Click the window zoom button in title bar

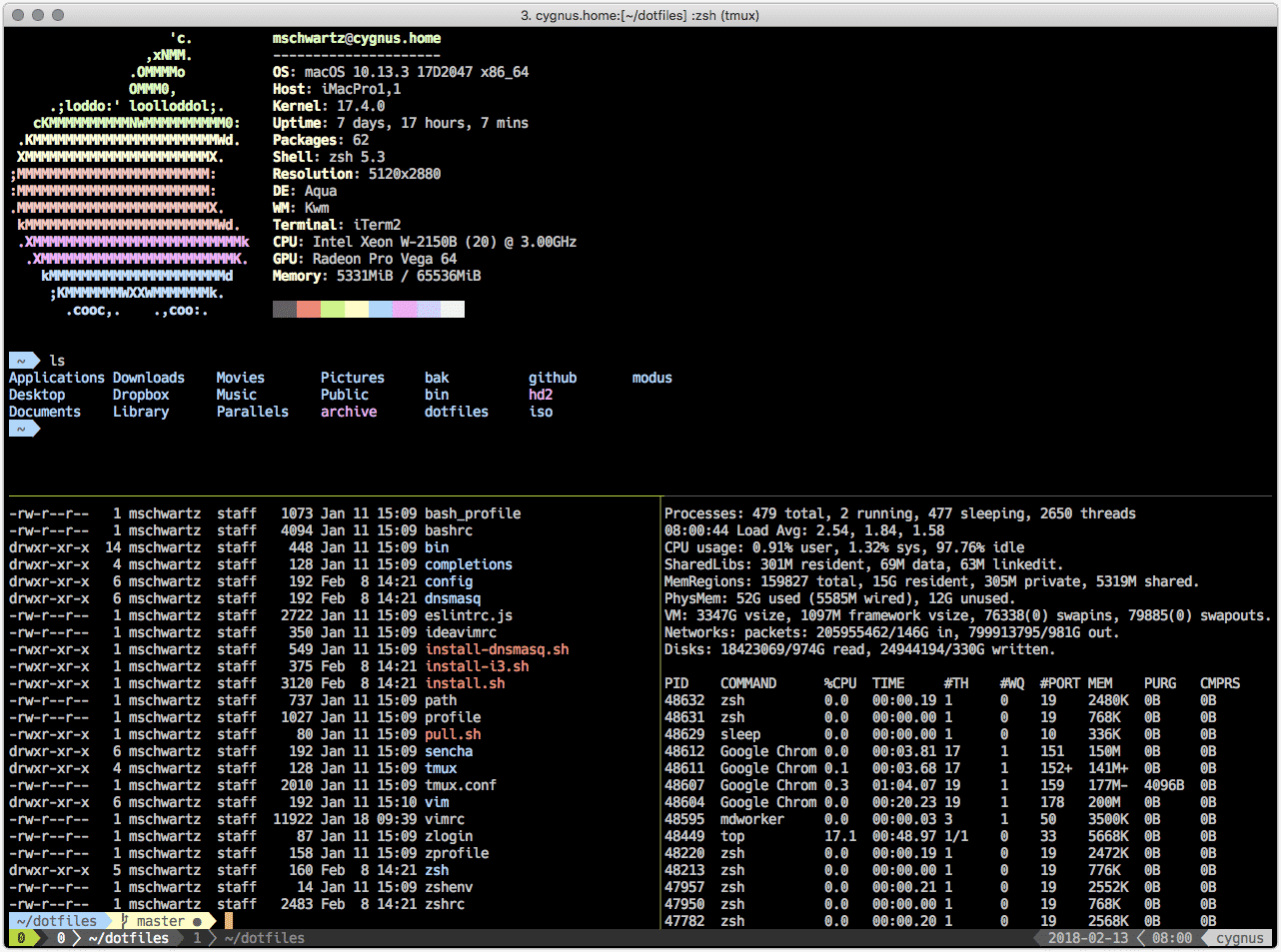click(x=58, y=15)
